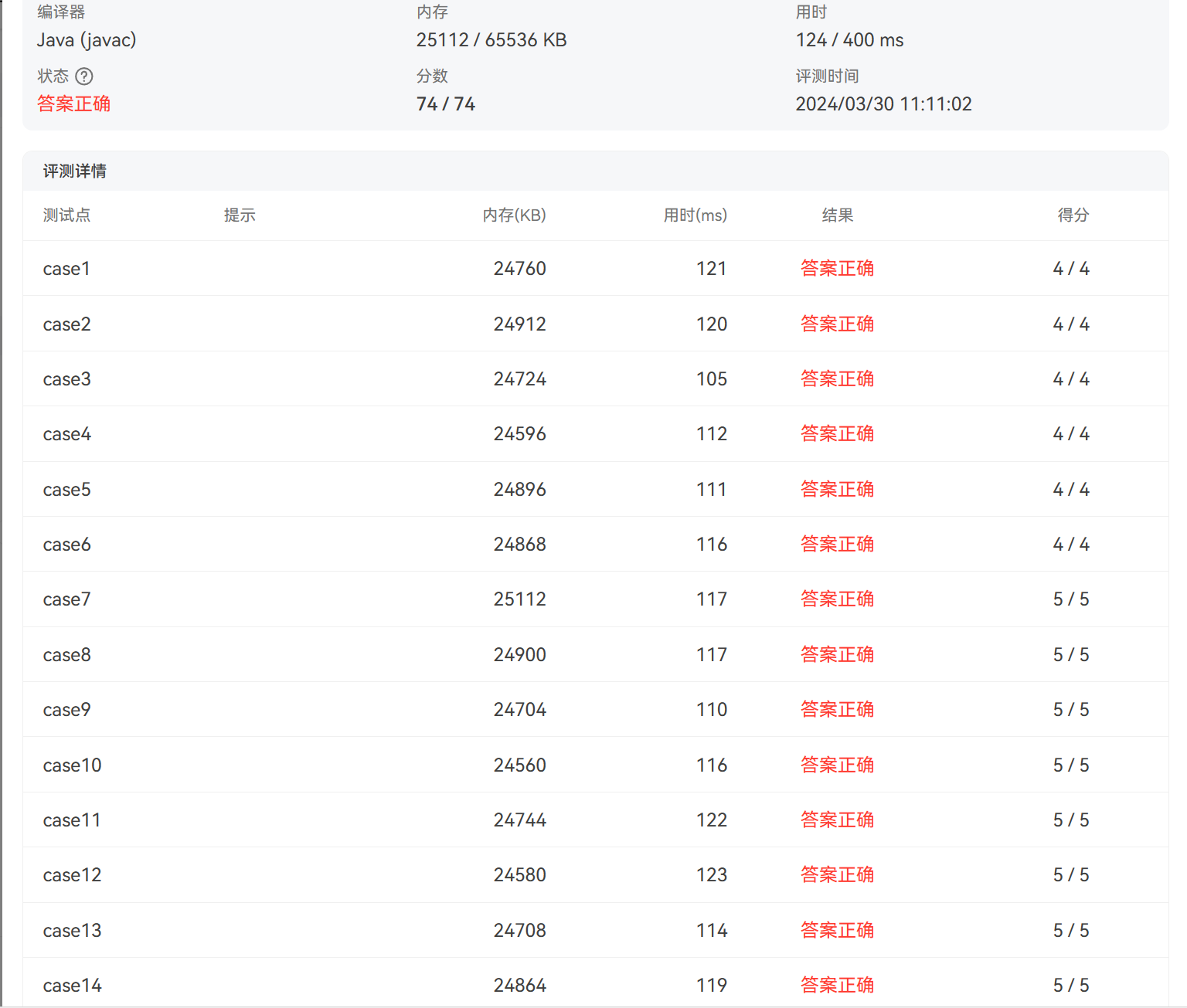Image resolution: width=1187 pixels, height=1008 pixels.
Task: Select the case10 test point label
Action: [72, 765]
